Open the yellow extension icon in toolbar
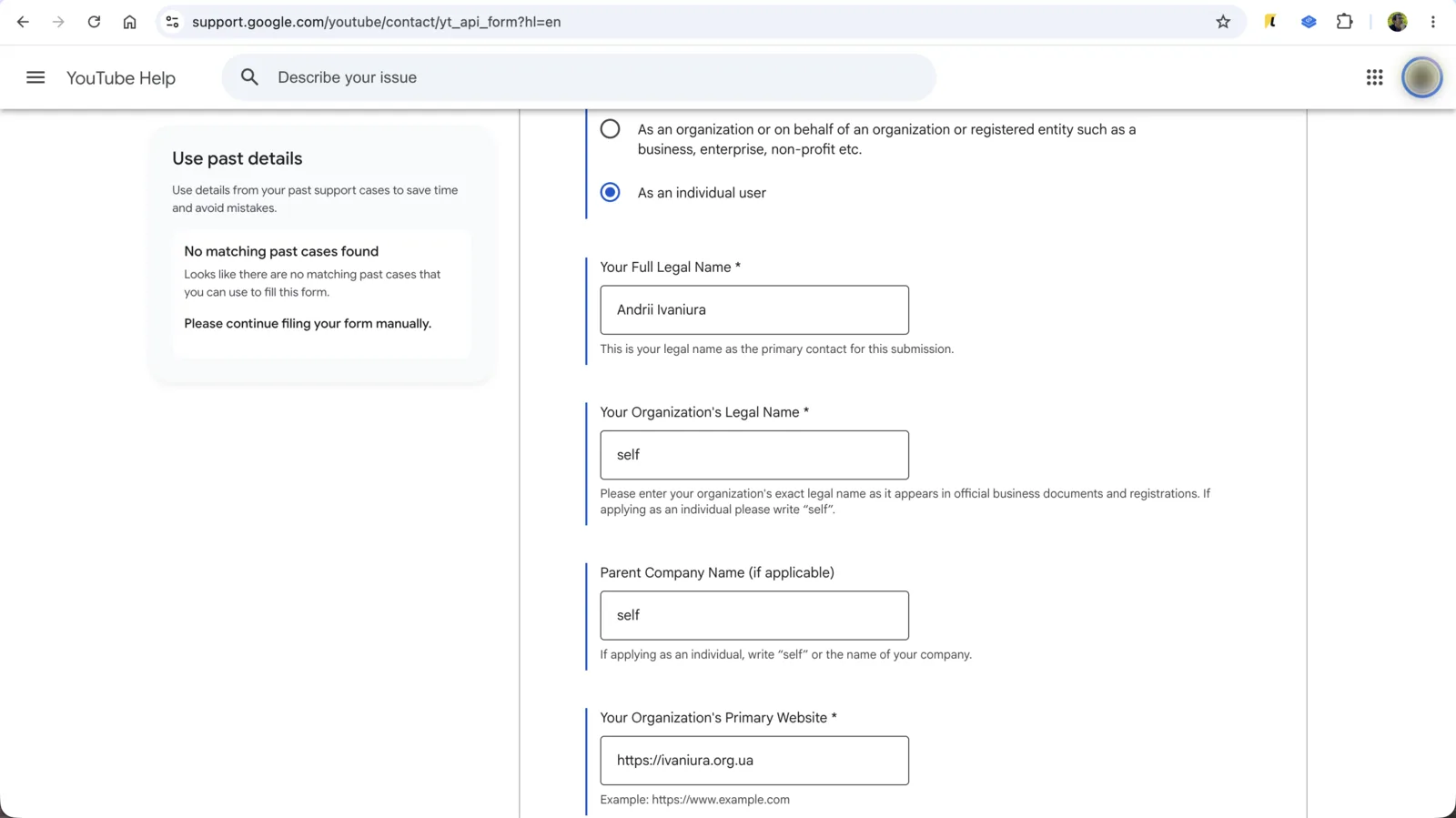1456x818 pixels. [x=1270, y=22]
